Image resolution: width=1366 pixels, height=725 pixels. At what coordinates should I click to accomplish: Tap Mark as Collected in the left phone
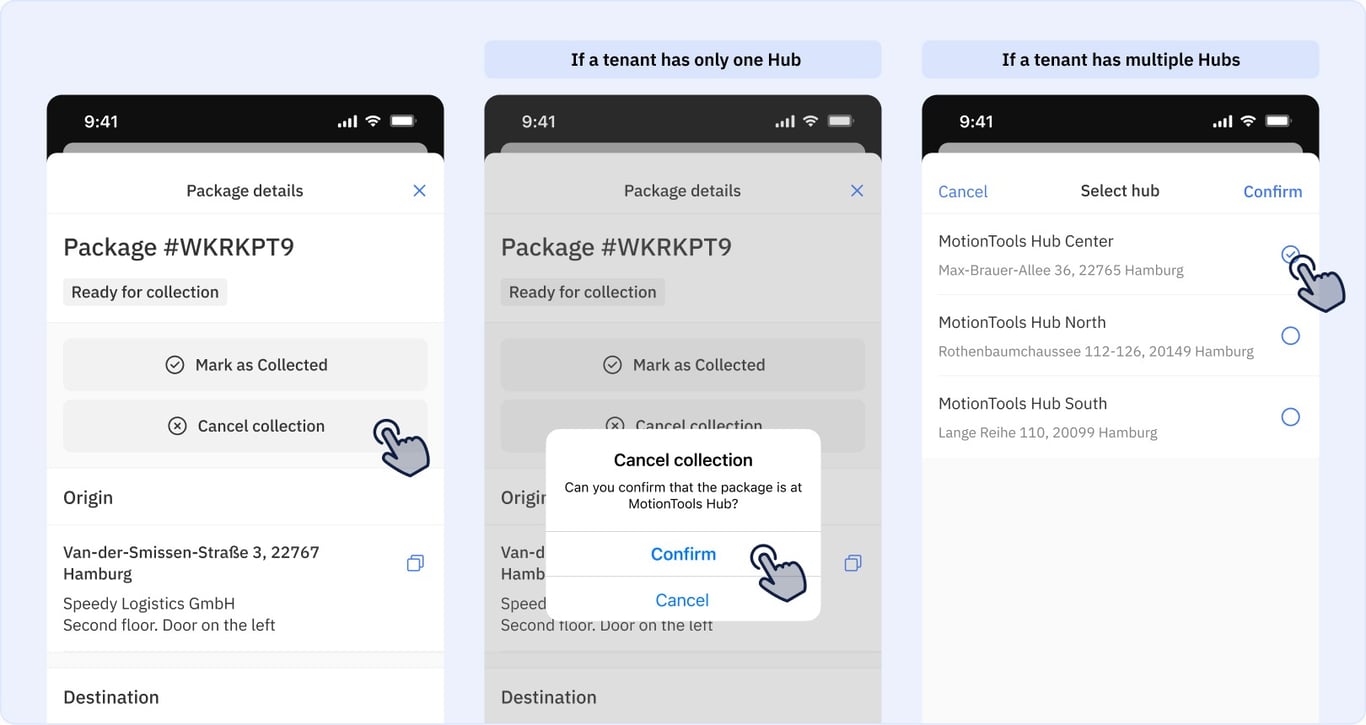pos(245,365)
